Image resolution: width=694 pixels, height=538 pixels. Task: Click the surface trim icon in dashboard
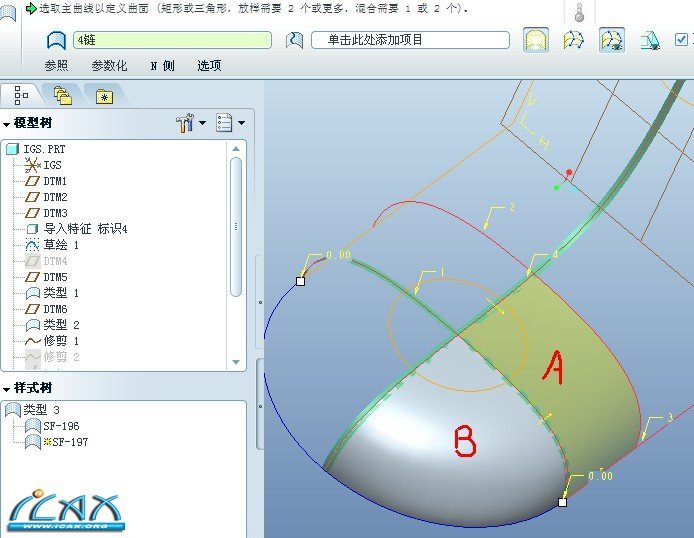click(x=650, y=40)
